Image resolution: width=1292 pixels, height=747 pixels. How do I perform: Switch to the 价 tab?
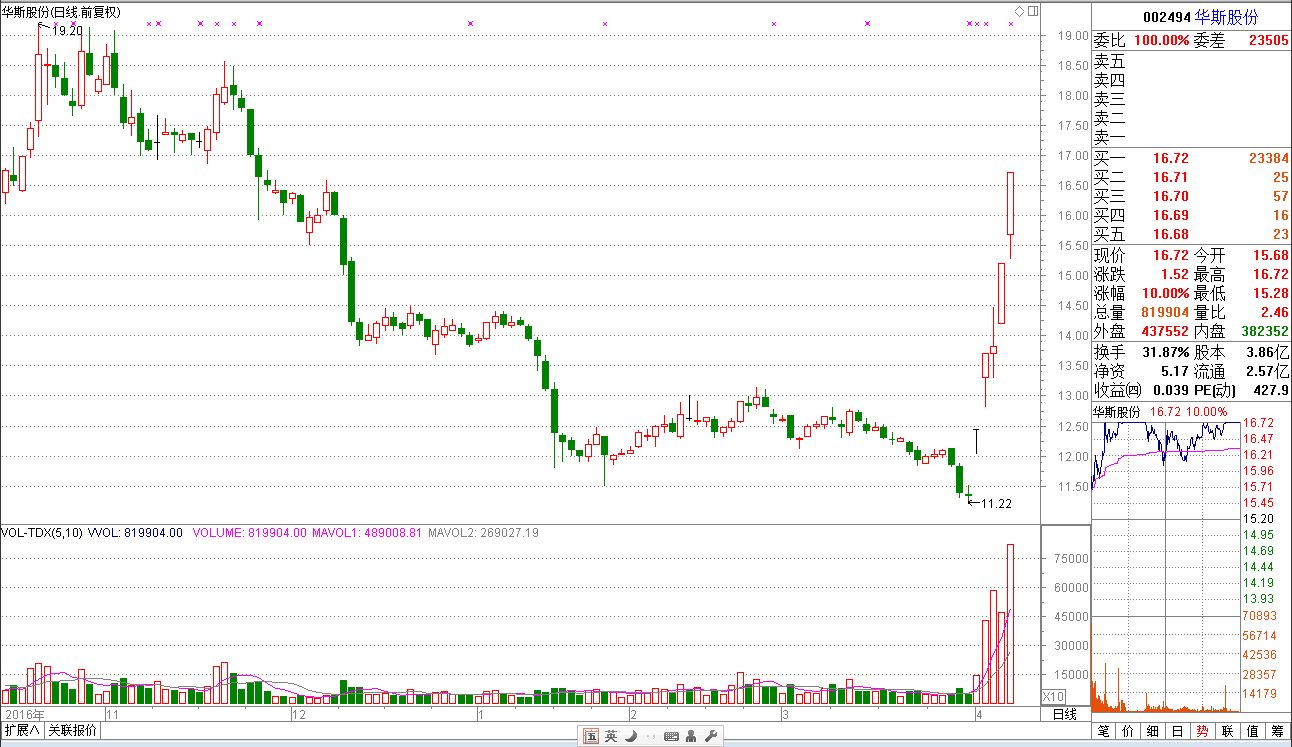click(1128, 731)
